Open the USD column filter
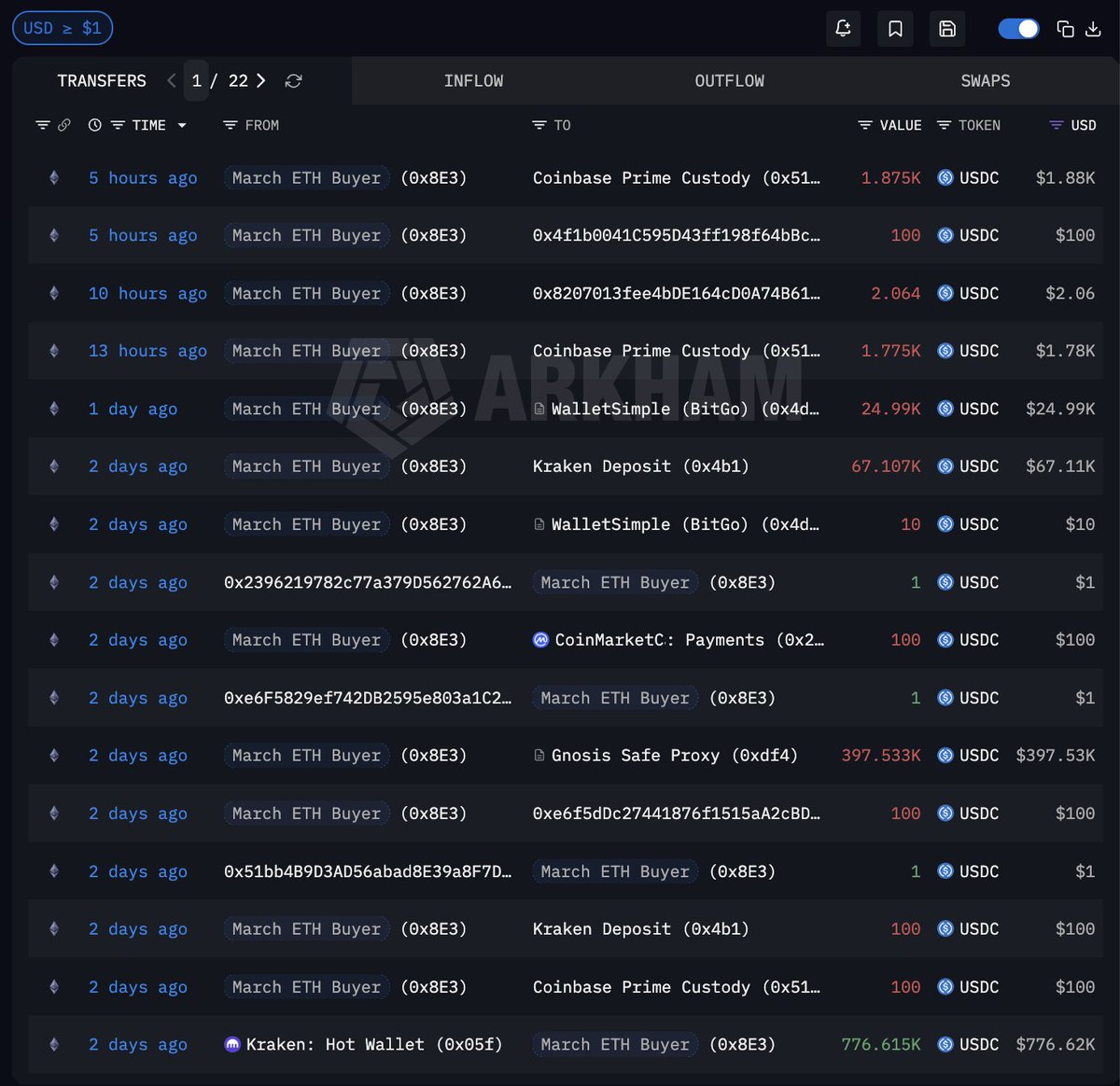1120x1086 pixels. (x=1056, y=125)
